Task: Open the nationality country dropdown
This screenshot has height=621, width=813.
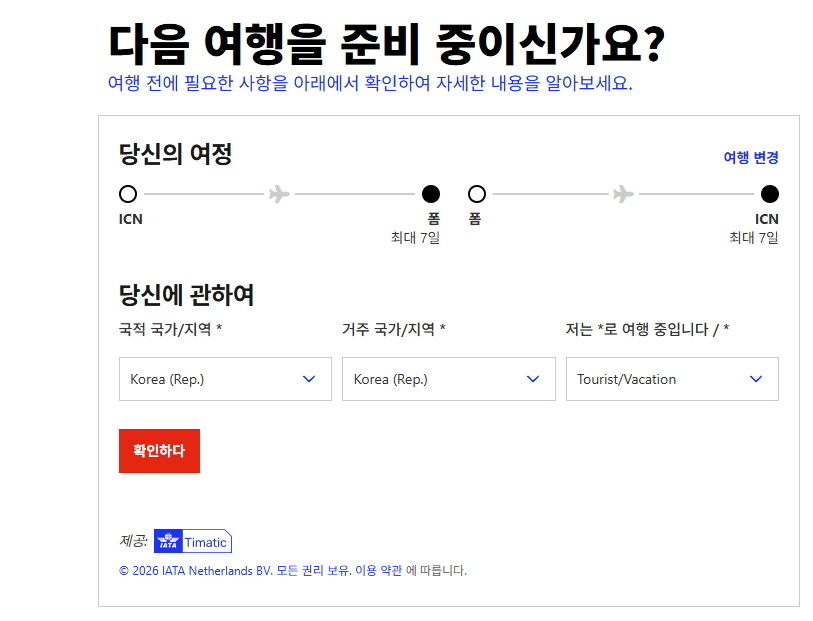Action: (225, 379)
